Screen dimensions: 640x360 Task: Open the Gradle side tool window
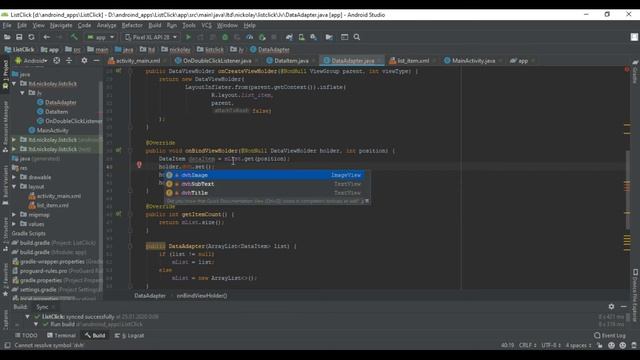[x=635, y=72]
